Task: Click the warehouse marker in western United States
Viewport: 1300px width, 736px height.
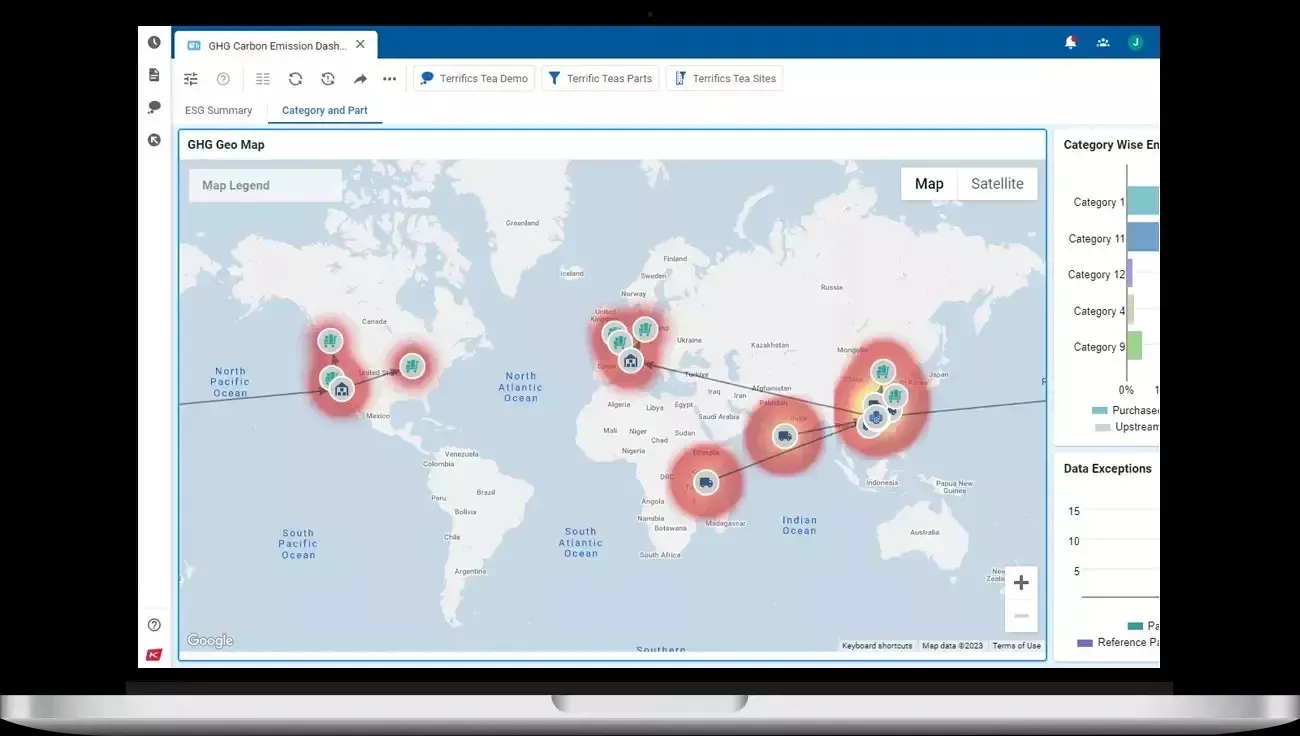Action: click(342, 389)
